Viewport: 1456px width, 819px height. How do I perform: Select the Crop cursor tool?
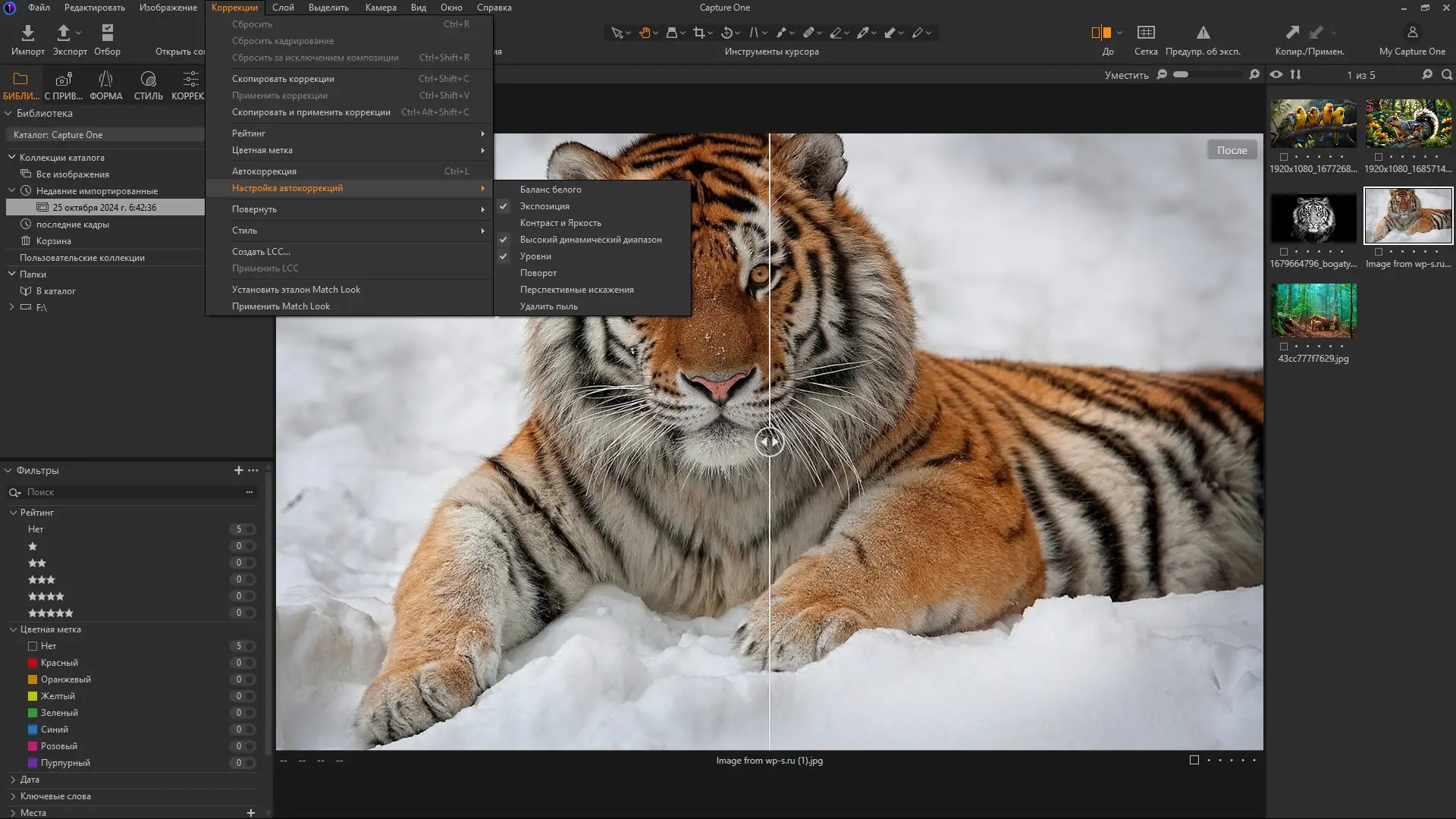(698, 33)
